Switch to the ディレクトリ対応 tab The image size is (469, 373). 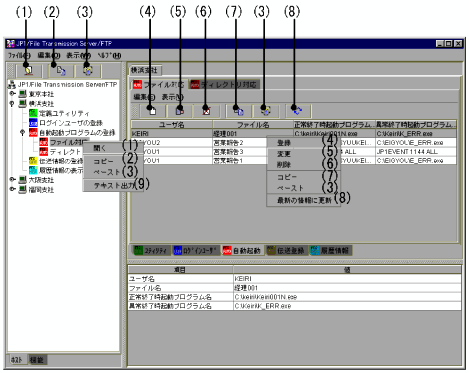tap(224, 84)
